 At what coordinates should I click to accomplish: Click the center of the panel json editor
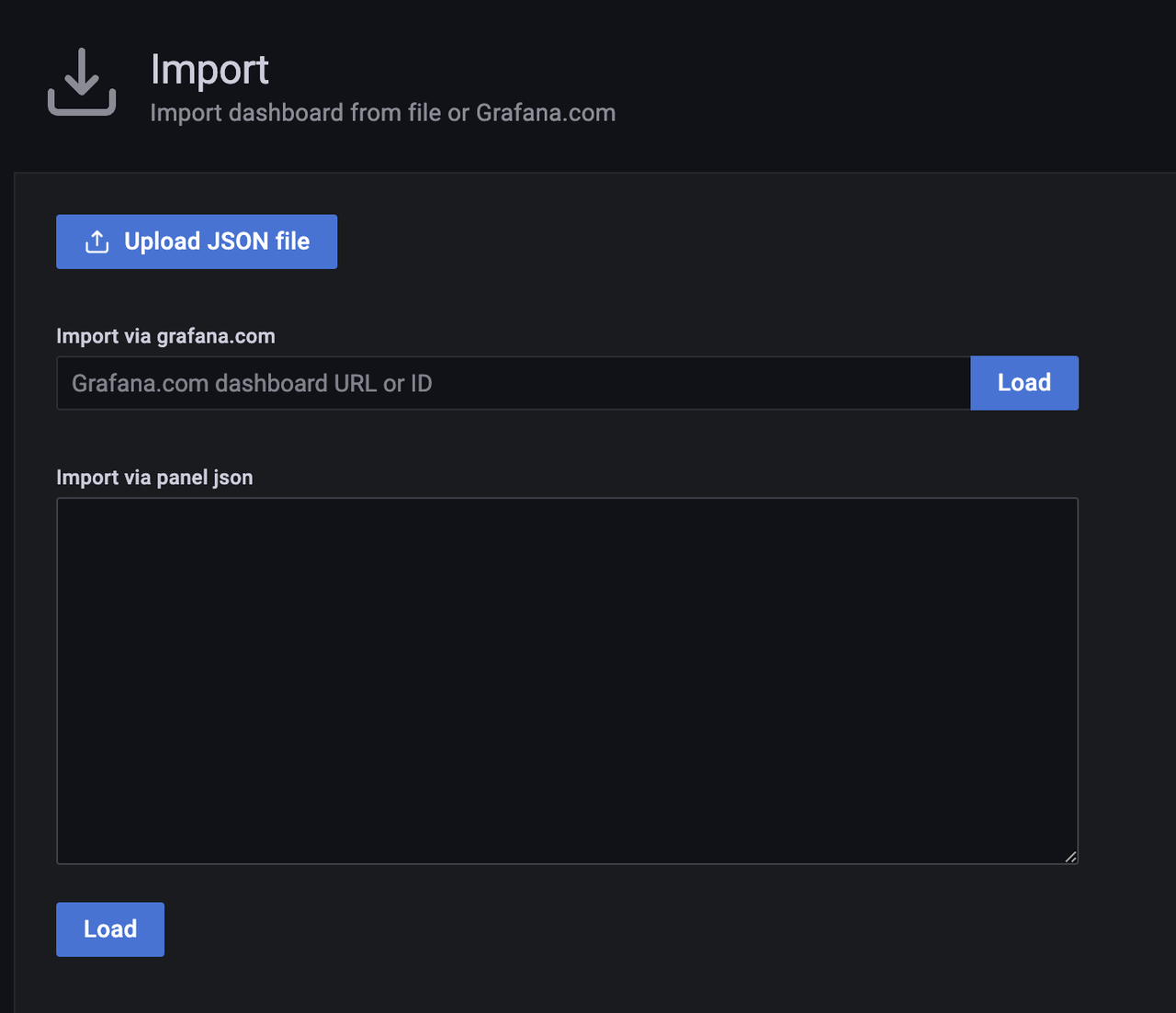pos(567,681)
